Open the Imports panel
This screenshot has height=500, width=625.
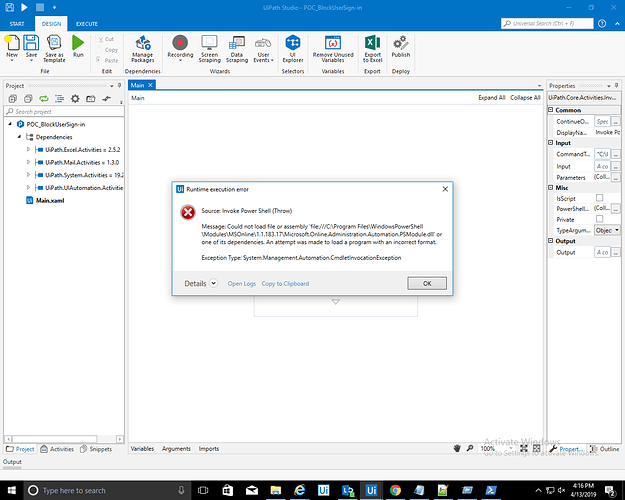(x=209, y=449)
